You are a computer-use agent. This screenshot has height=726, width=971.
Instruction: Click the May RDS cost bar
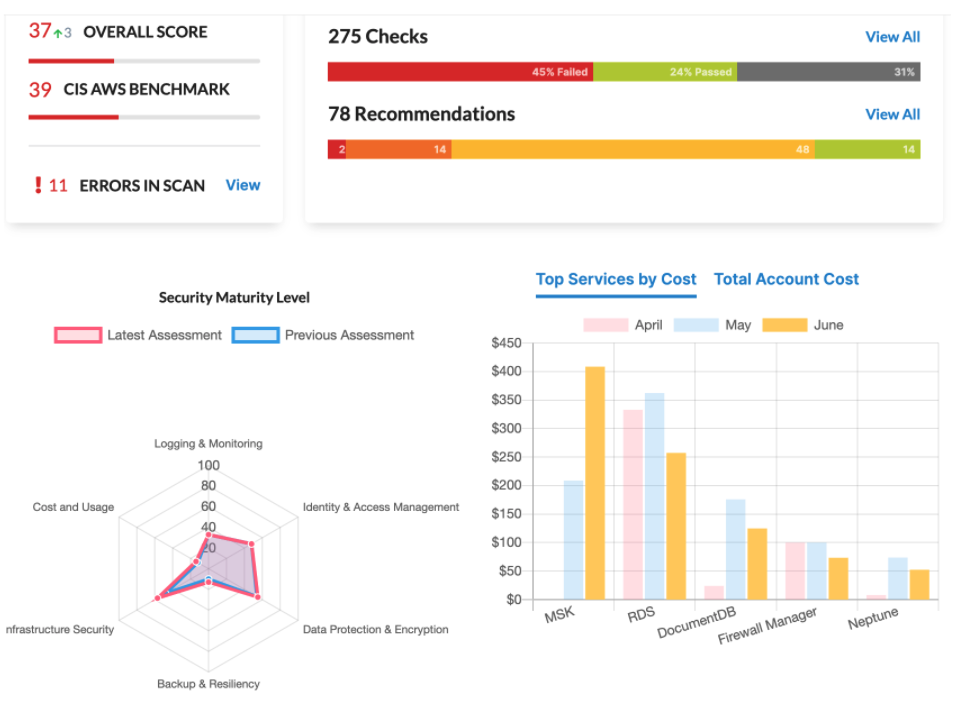655,496
